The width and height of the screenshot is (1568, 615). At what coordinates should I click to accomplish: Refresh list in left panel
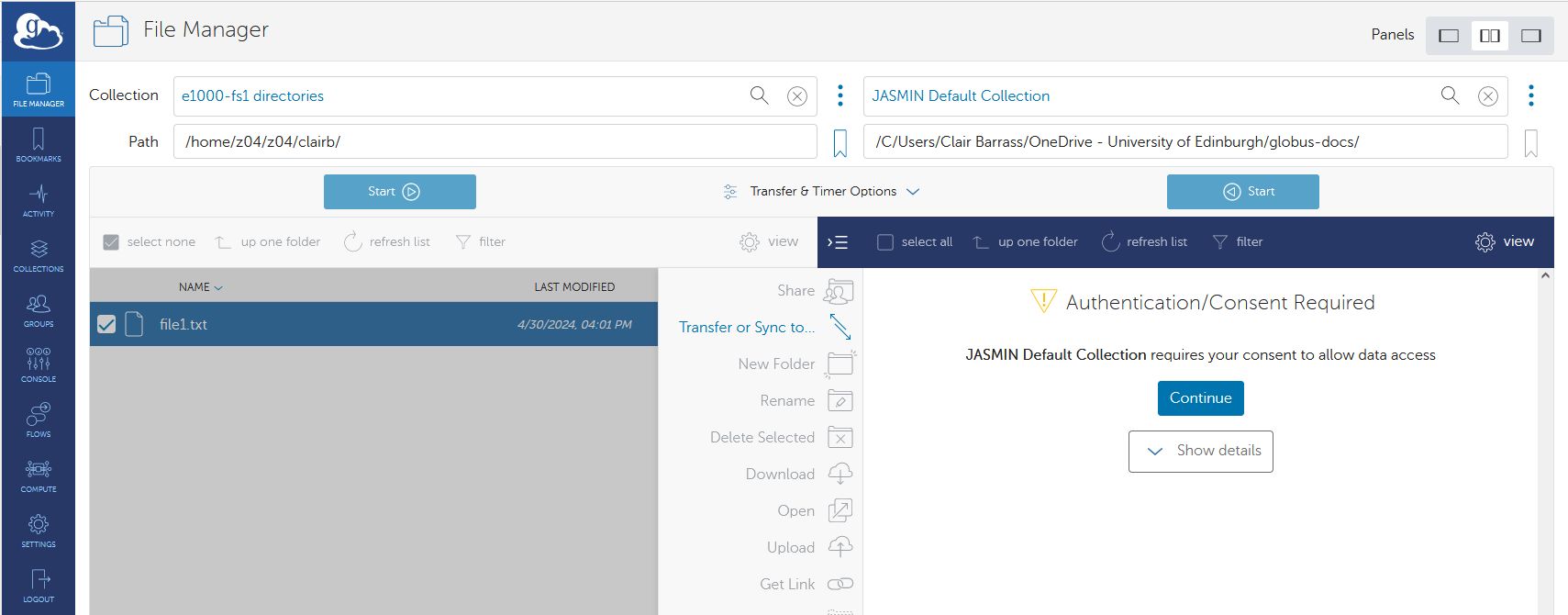point(387,242)
